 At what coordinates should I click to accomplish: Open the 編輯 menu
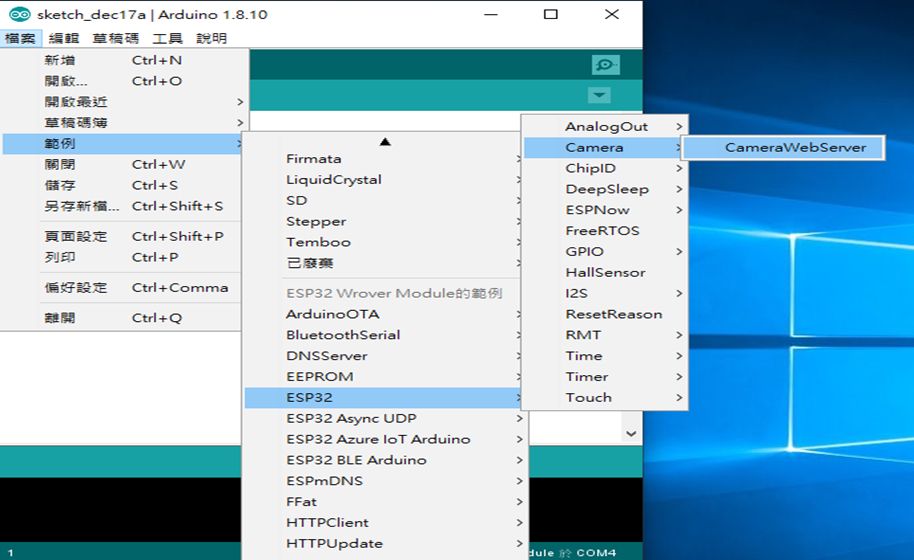click(64, 38)
